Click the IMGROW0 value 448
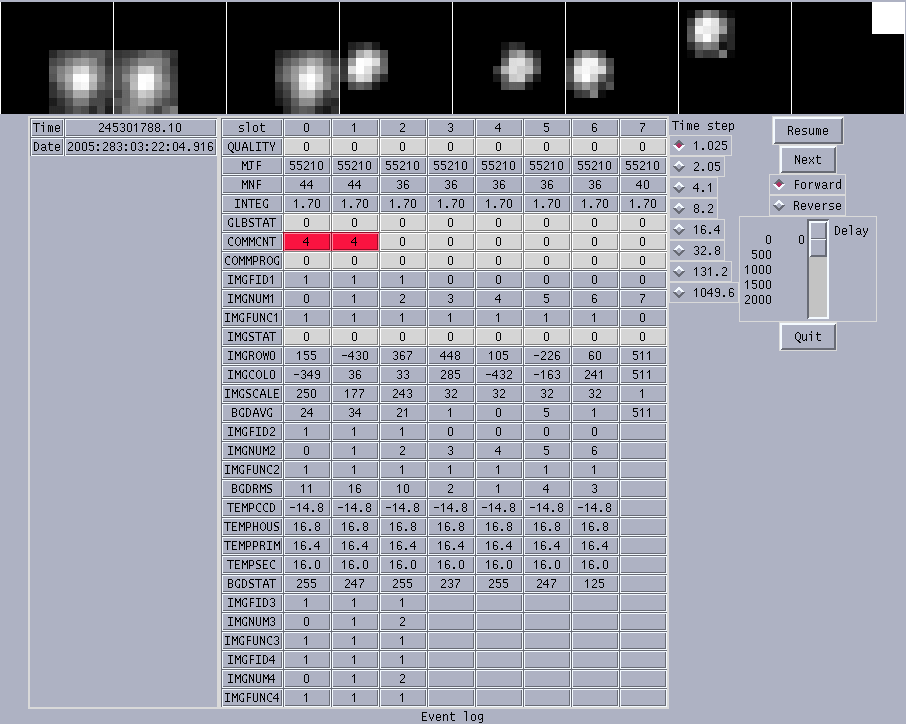The height and width of the screenshot is (724, 906). [450, 356]
